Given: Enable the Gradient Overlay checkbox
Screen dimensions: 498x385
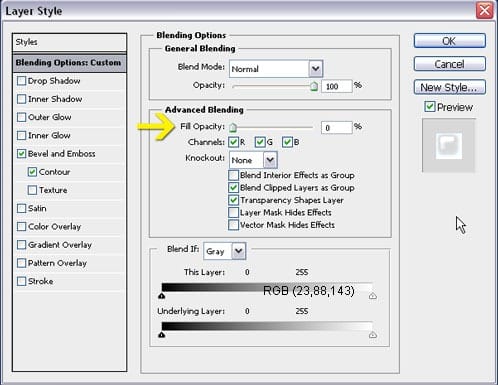Looking at the screenshot, I should click(21, 245).
